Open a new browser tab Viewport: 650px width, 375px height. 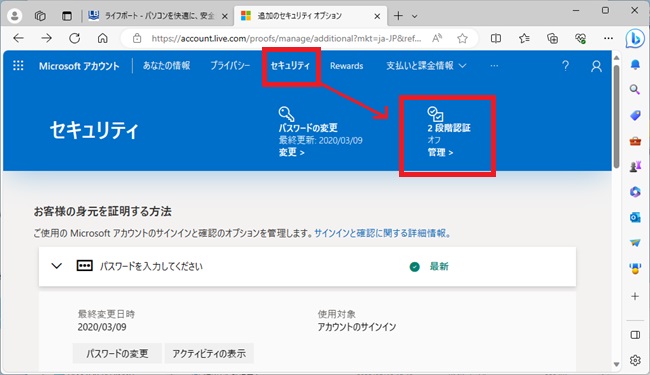pyautogui.click(x=398, y=16)
